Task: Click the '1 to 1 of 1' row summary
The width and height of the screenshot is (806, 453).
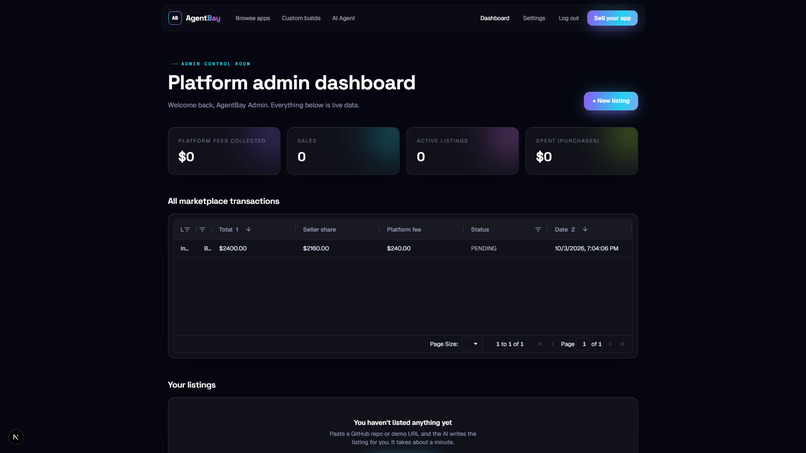Action: pyautogui.click(x=510, y=344)
